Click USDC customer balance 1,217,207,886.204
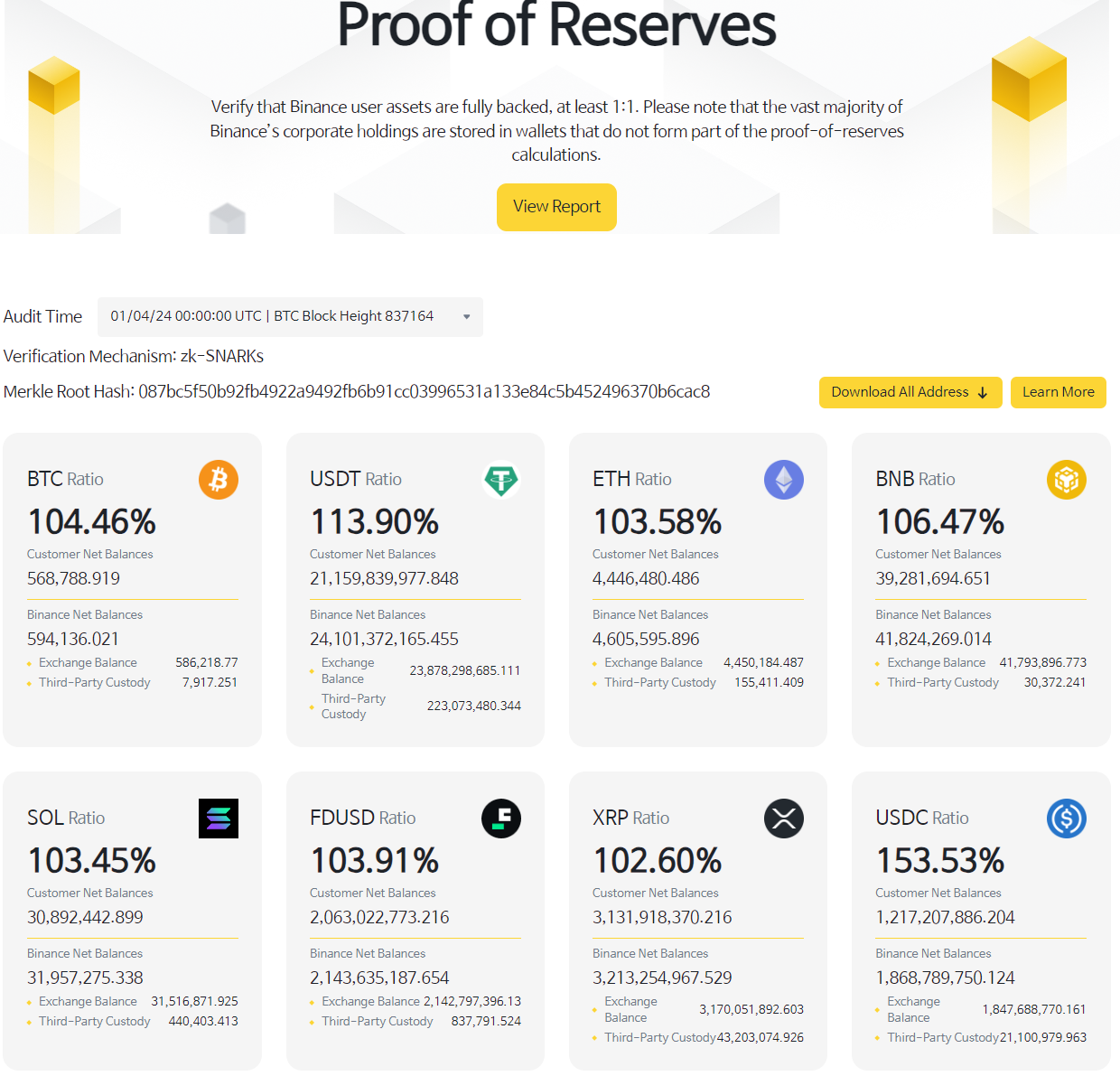The image size is (1120, 1076). point(945,917)
